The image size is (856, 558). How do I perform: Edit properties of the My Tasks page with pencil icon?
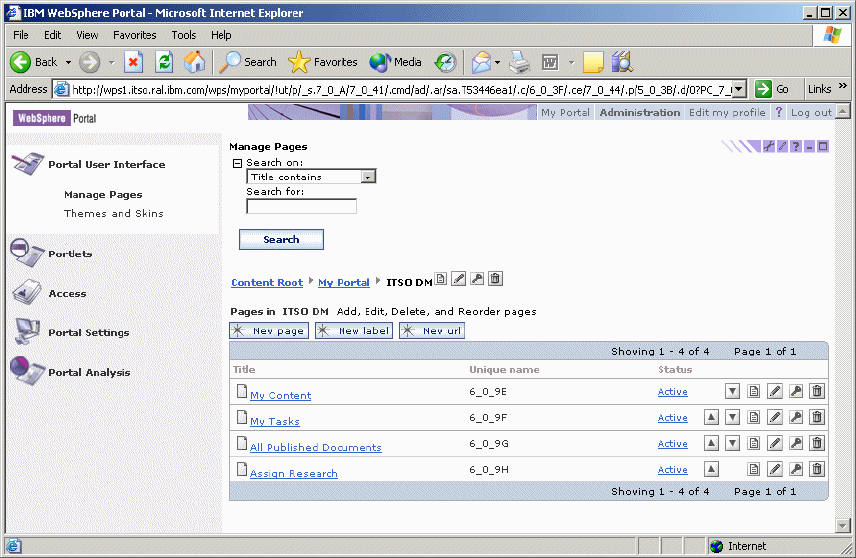point(775,417)
